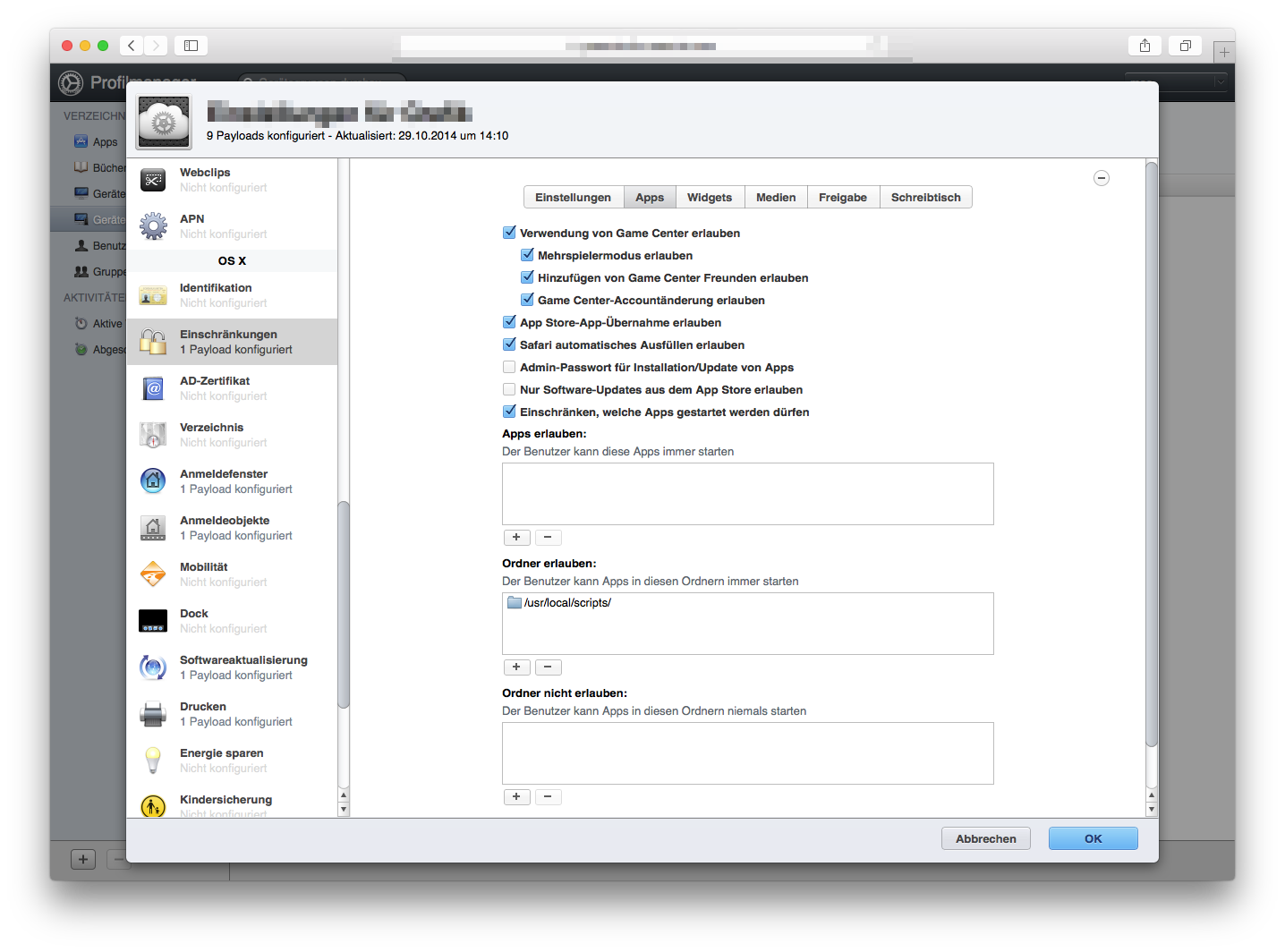Select the /usr/local/scripts/ folder entry
The height and width of the screenshot is (952, 1285).
pos(747,603)
